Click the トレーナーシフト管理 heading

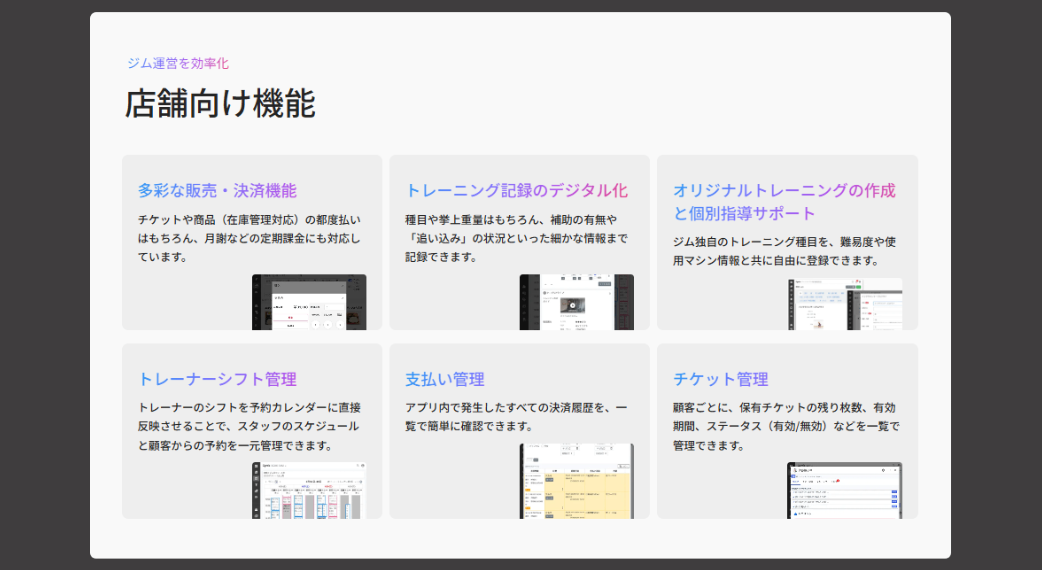pos(217,379)
